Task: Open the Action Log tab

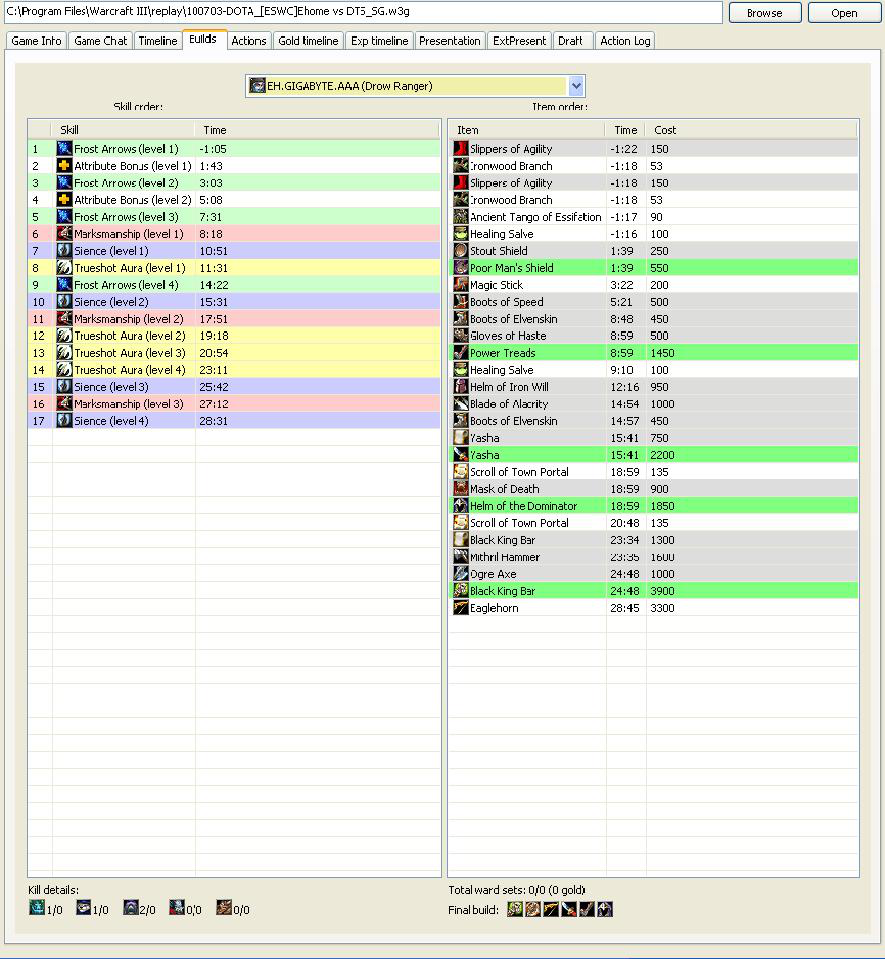Action: 625,41
